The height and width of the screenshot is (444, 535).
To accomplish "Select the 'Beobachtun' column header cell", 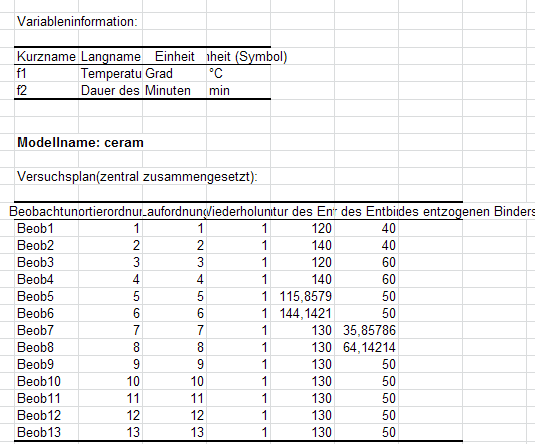I will click(x=46, y=212).
